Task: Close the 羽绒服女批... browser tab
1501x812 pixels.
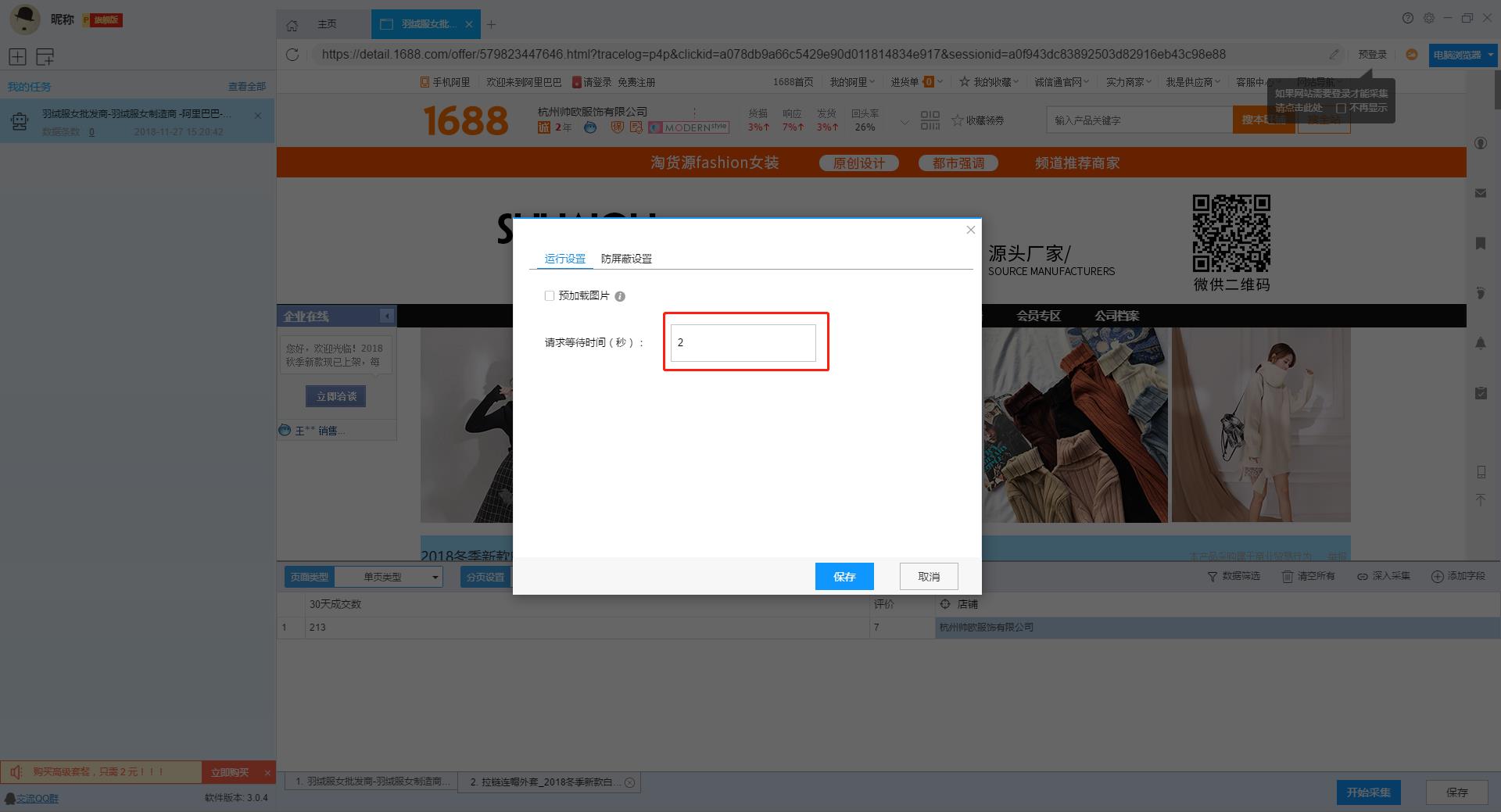Action: [468, 24]
